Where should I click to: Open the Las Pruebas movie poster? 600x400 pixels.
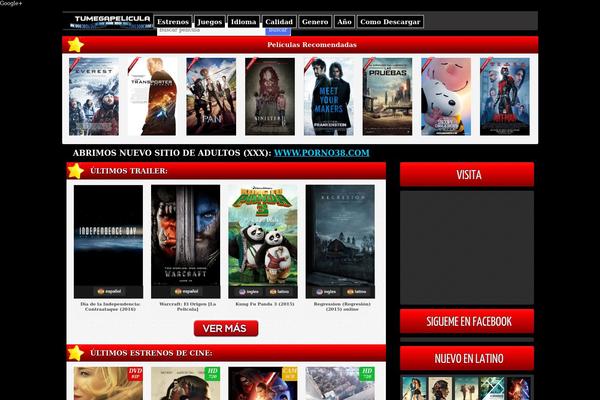387,96
